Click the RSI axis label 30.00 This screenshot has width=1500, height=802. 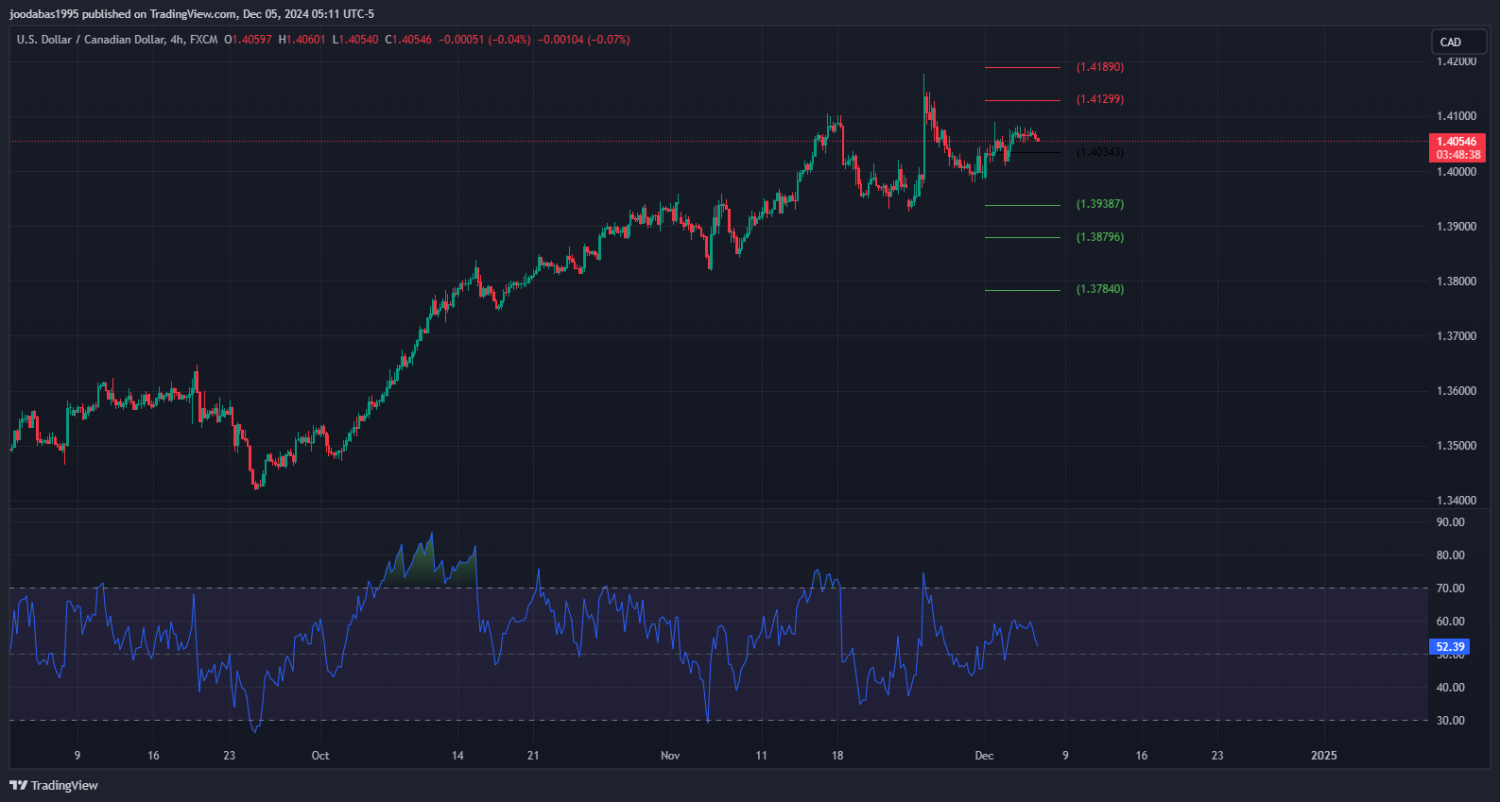point(1450,721)
